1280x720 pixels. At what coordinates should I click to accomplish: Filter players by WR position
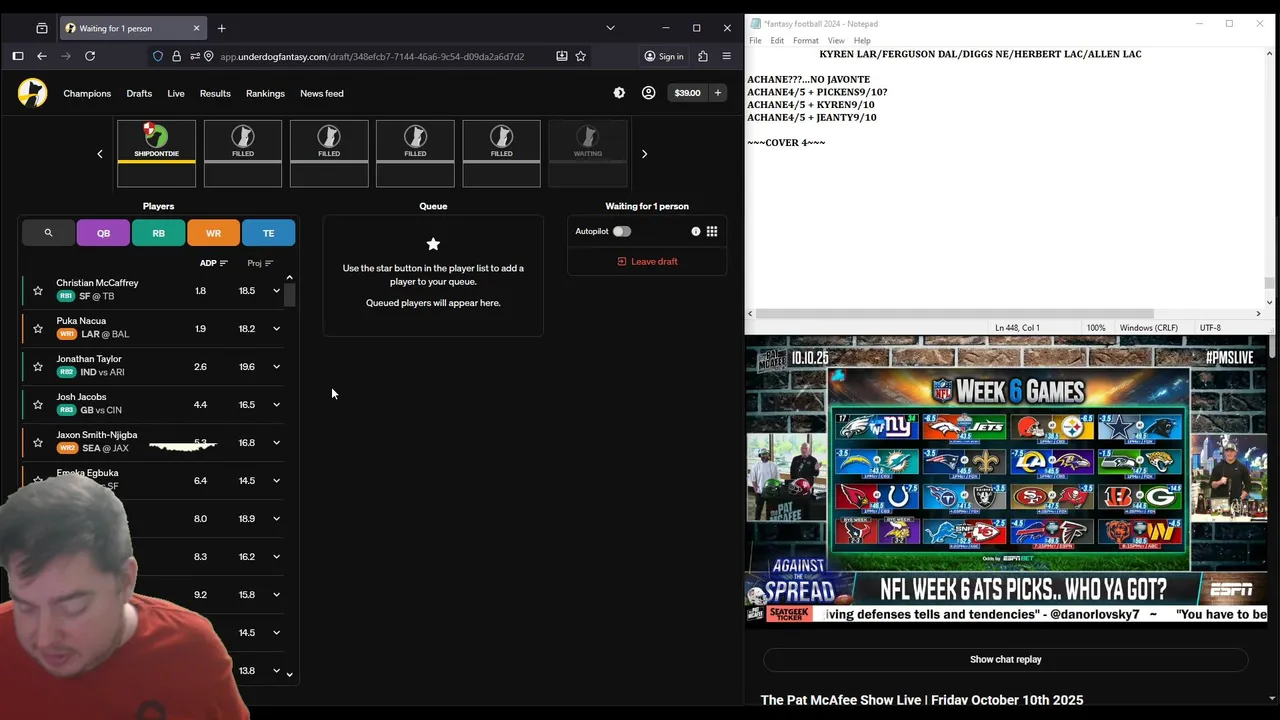[213, 233]
